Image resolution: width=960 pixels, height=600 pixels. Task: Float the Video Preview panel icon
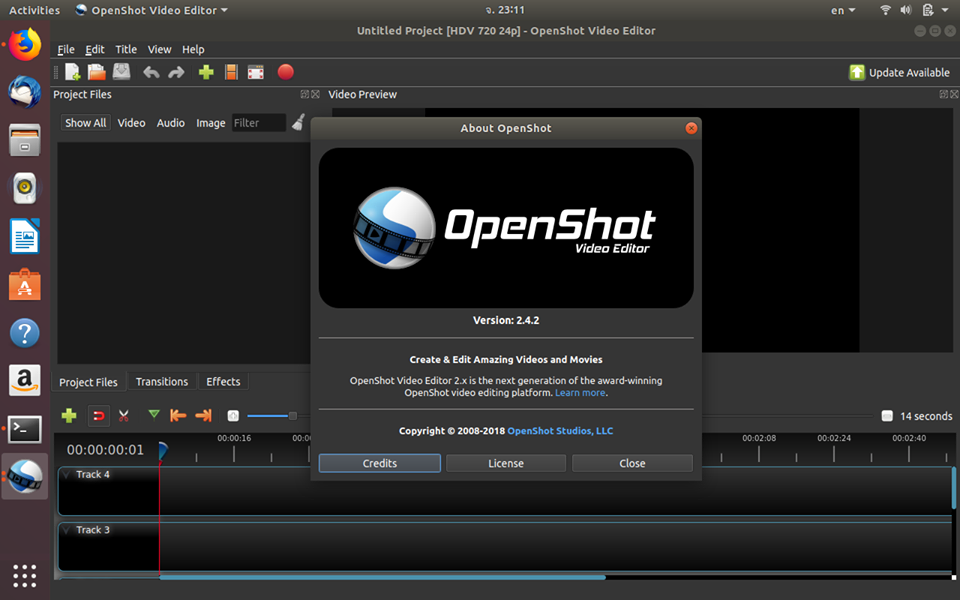coord(943,94)
